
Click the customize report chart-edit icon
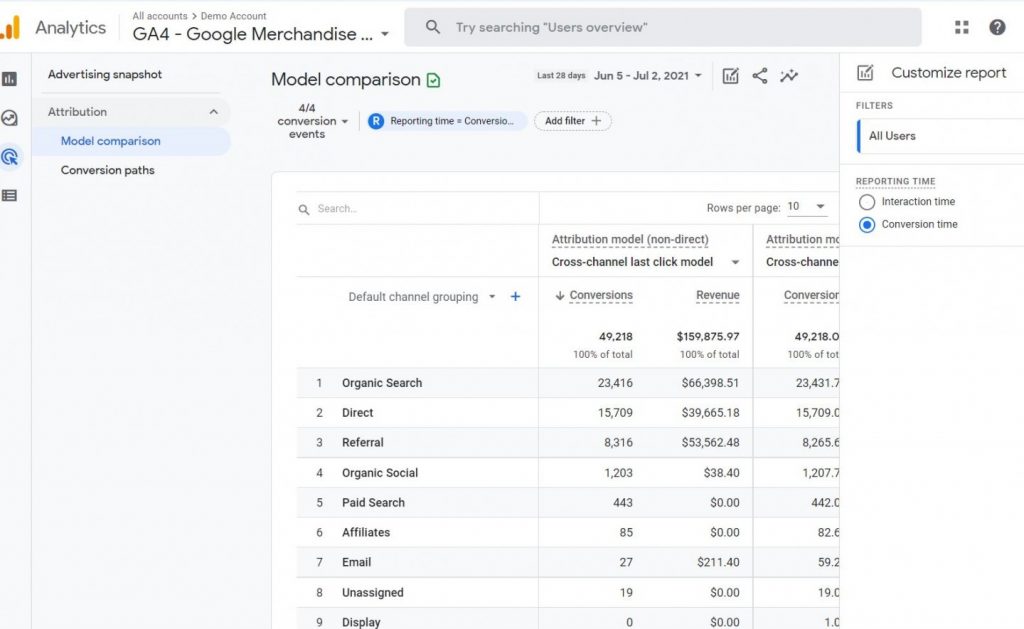[731, 76]
